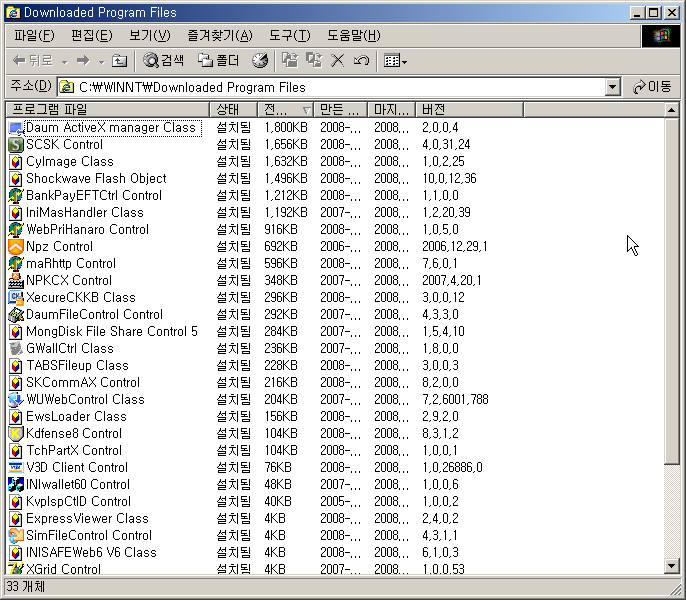Click the Back arrow toolbar button
The width and height of the screenshot is (686, 600).
tap(32, 60)
